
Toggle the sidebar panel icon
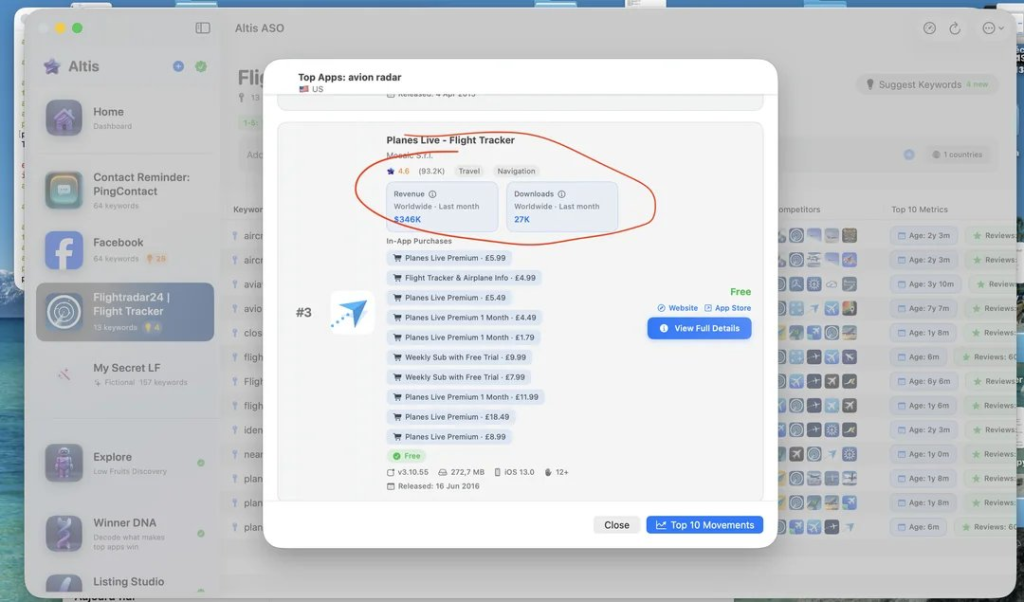coord(202,28)
